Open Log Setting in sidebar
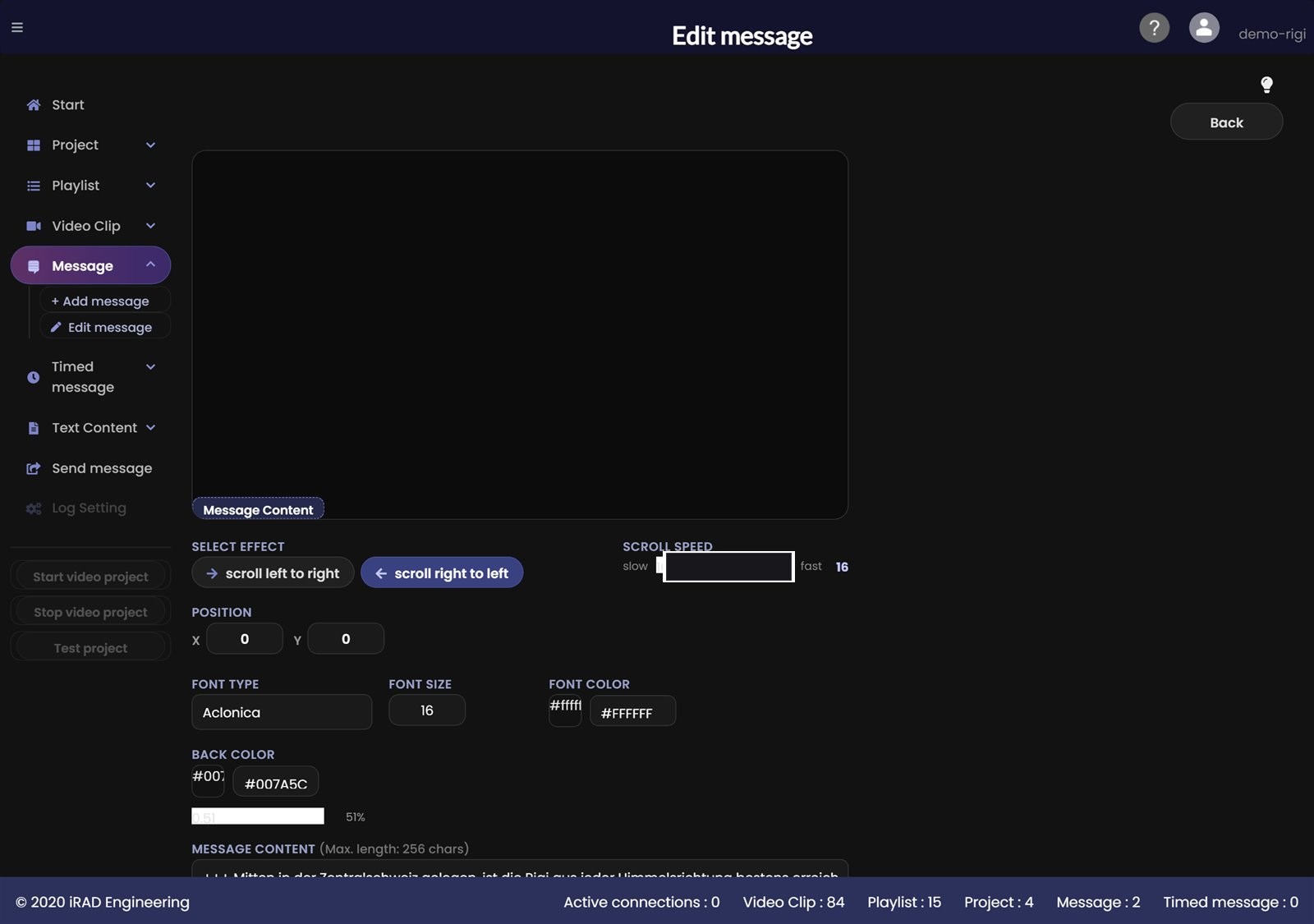This screenshot has width=1314, height=924. [89, 508]
